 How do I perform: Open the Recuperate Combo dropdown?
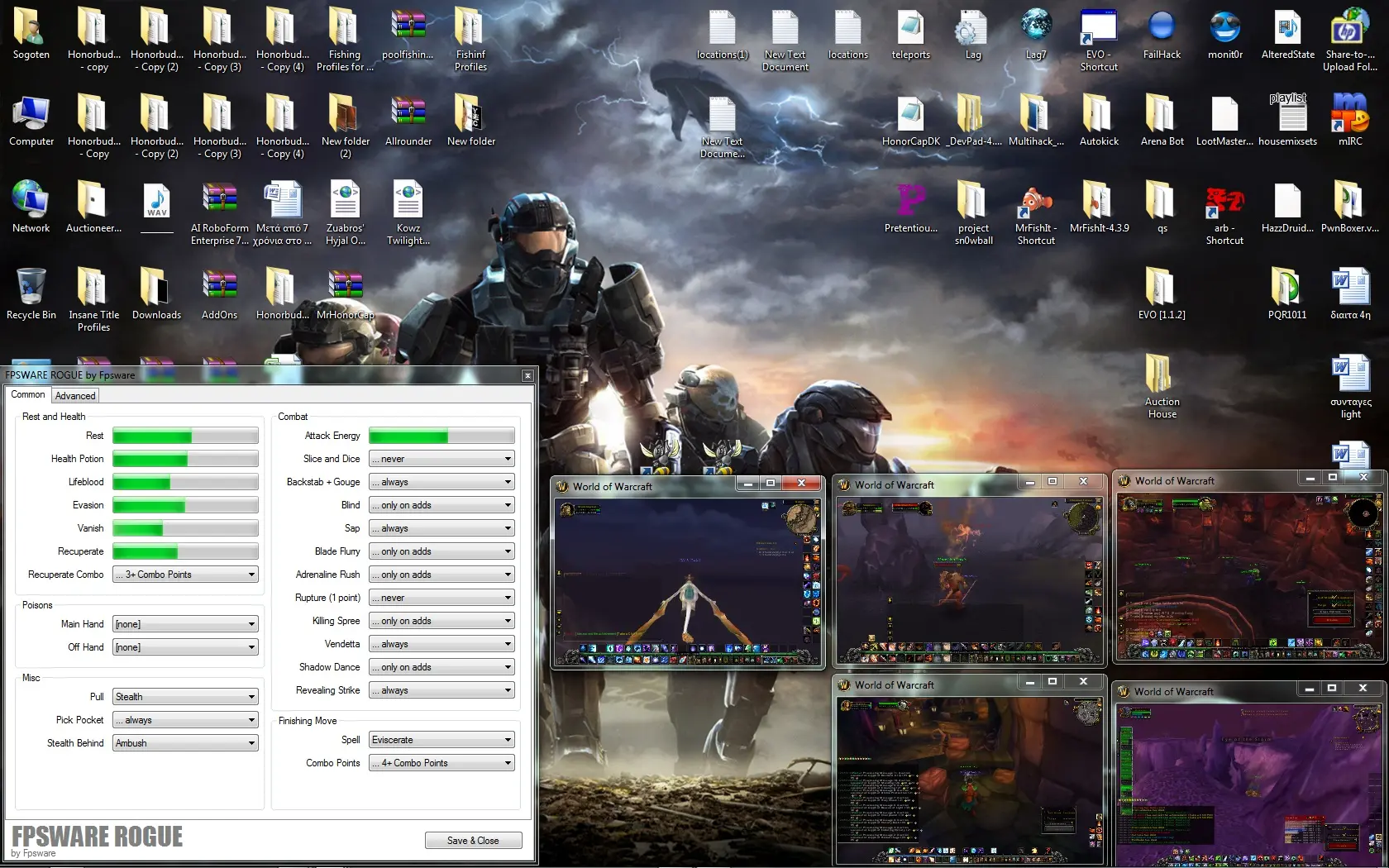coord(185,575)
